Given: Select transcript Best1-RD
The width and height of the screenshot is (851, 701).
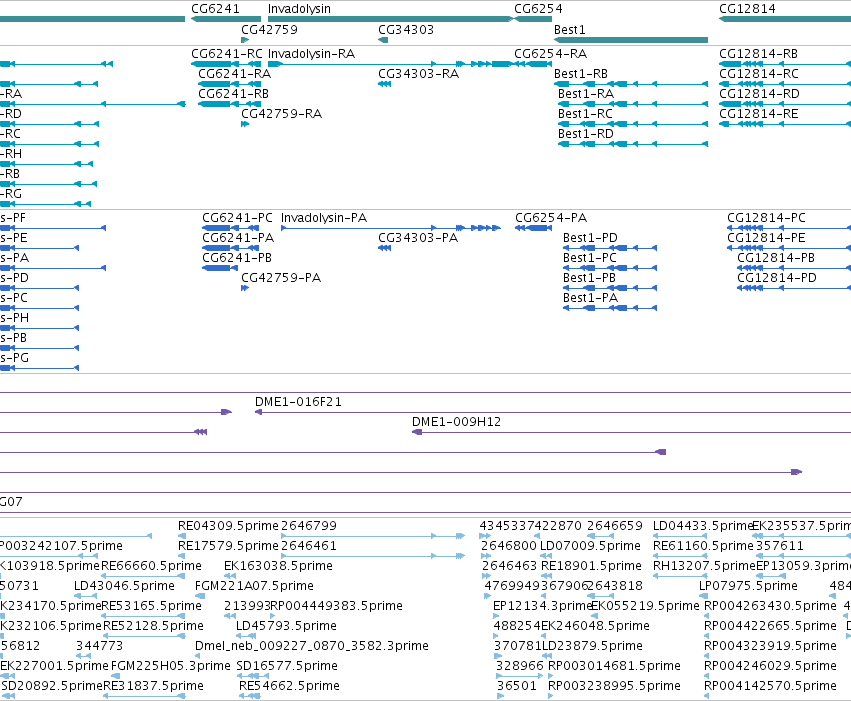Looking at the screenshot, I should tap(586, 134).
